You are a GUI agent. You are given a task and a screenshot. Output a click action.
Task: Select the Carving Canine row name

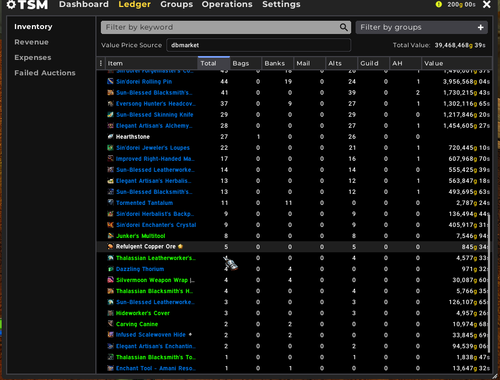click(137, 324)
